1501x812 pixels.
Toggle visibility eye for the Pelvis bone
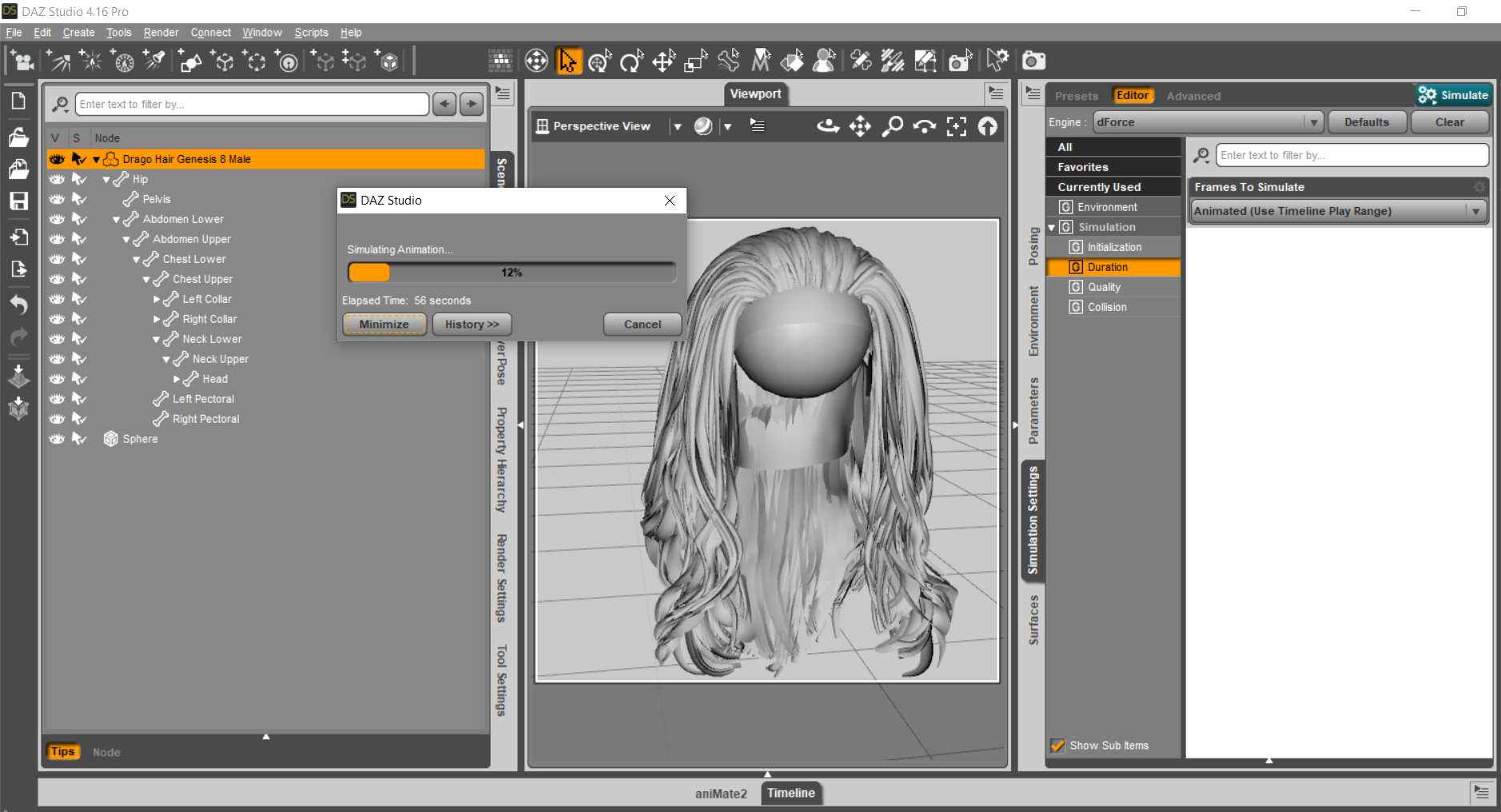pyautogui.click(x=57, y=199)
